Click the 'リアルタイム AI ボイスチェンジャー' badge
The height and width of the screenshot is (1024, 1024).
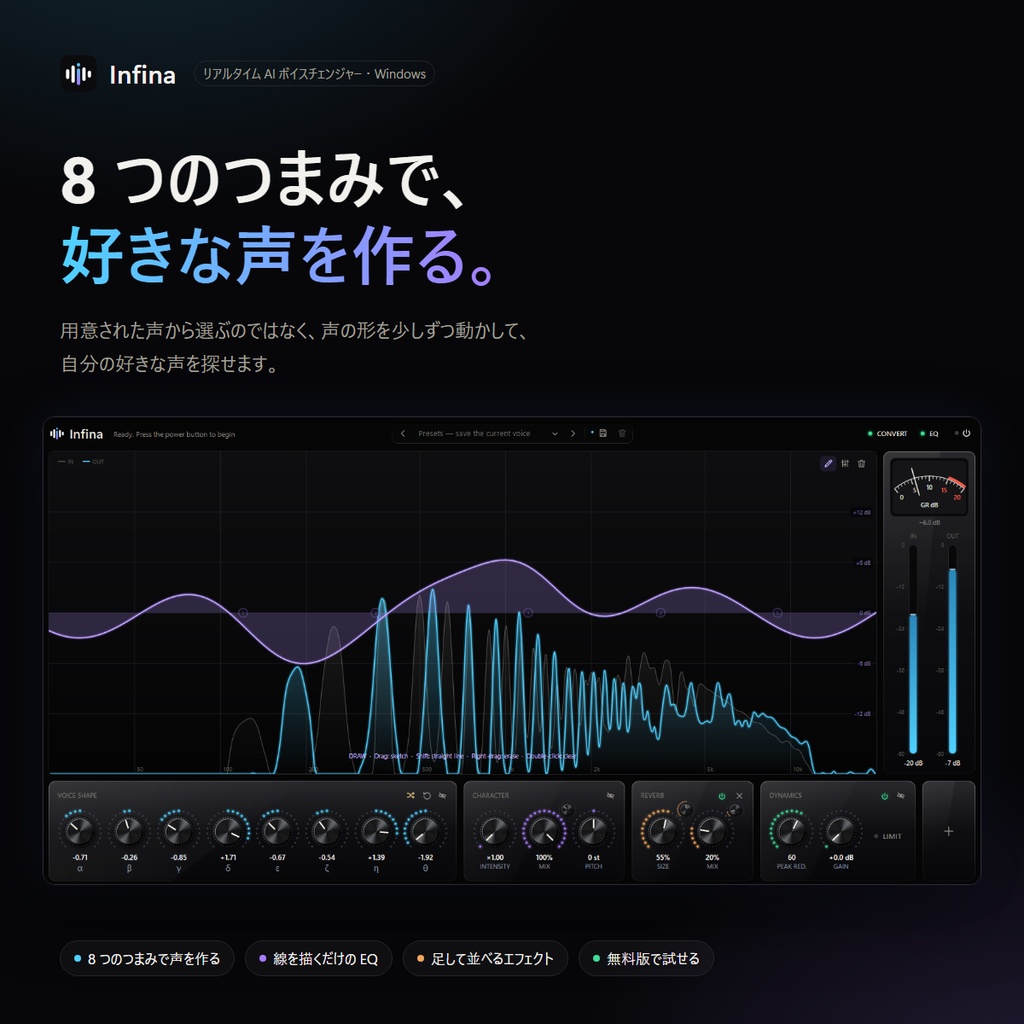(x=314, y=74)
